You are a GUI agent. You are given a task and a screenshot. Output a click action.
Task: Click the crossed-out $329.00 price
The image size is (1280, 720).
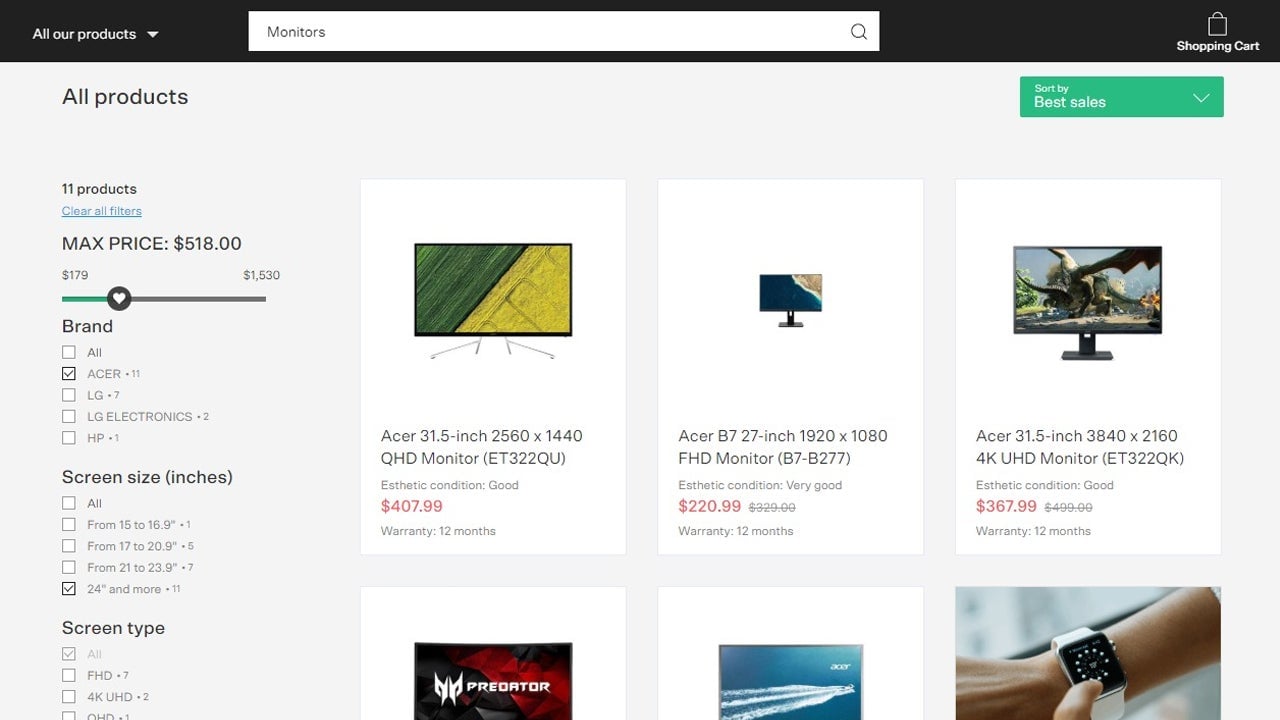(772, 508)
